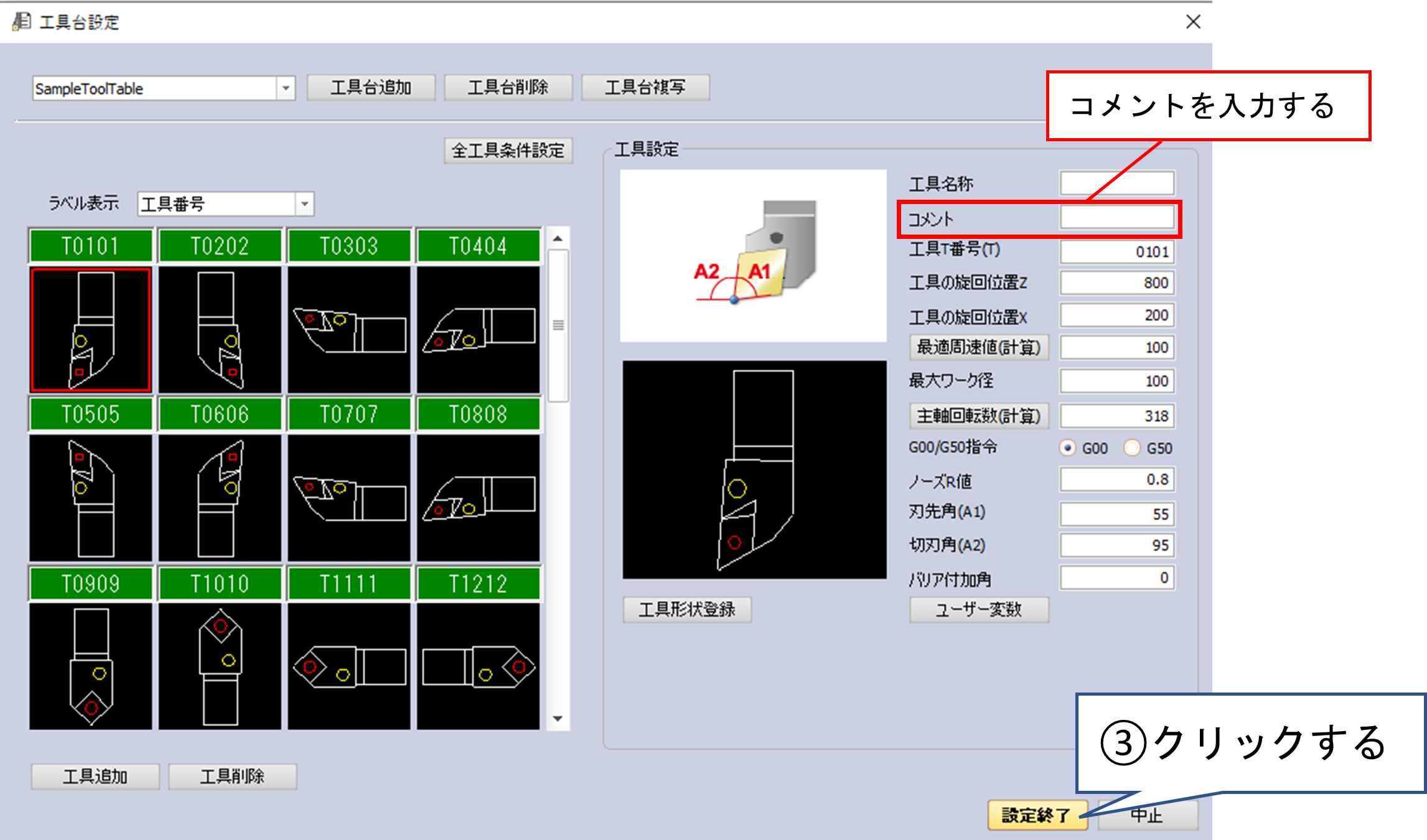Click the 刃先角(A1) field
Screen dimensions: 1427x840
[1117, 514]
